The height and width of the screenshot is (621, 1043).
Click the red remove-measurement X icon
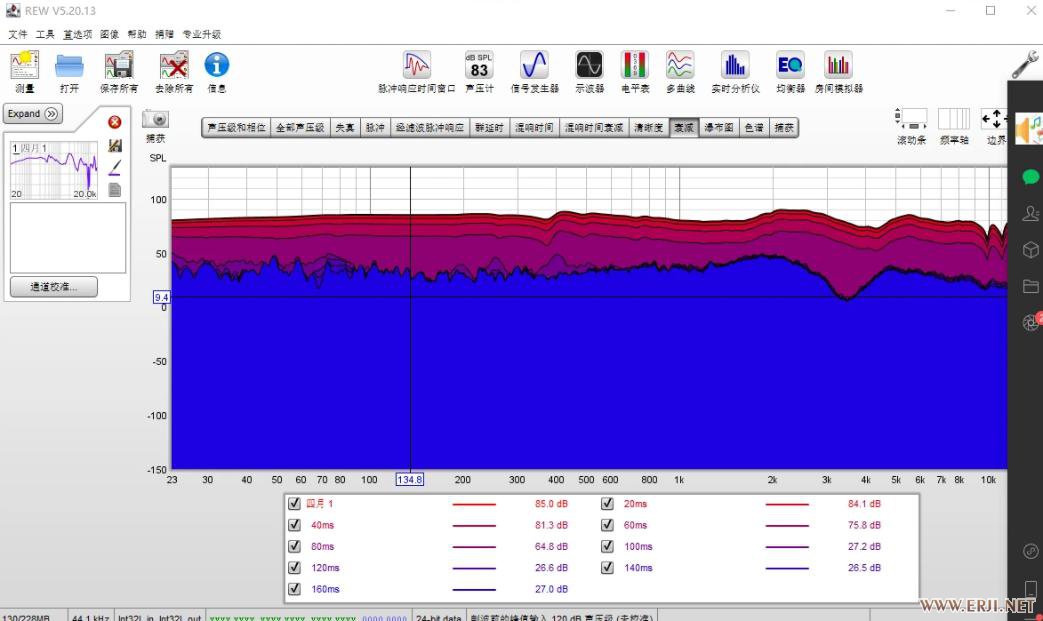(115, 122)
